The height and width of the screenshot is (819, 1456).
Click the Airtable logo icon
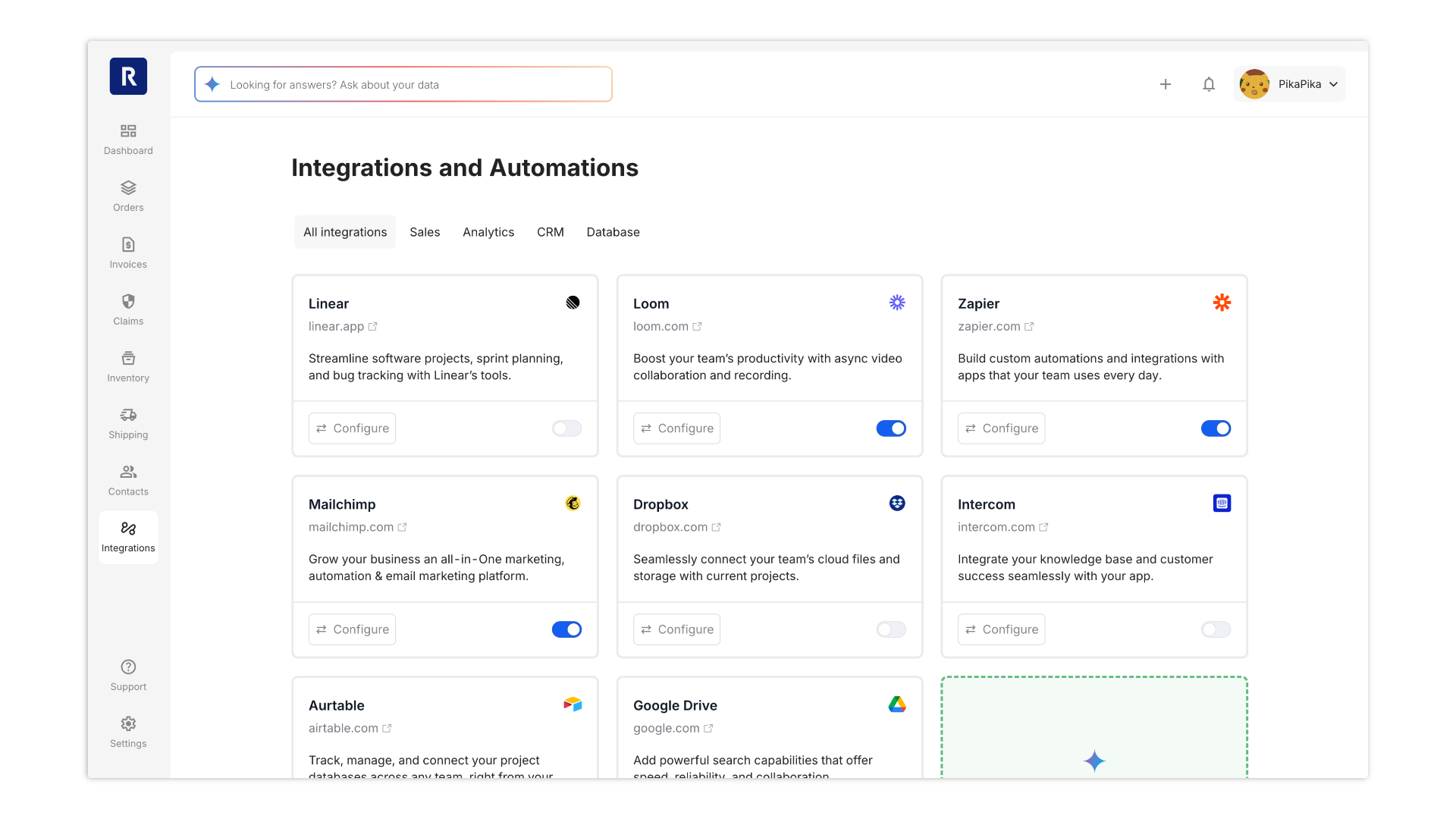click(x=573, y=704)
